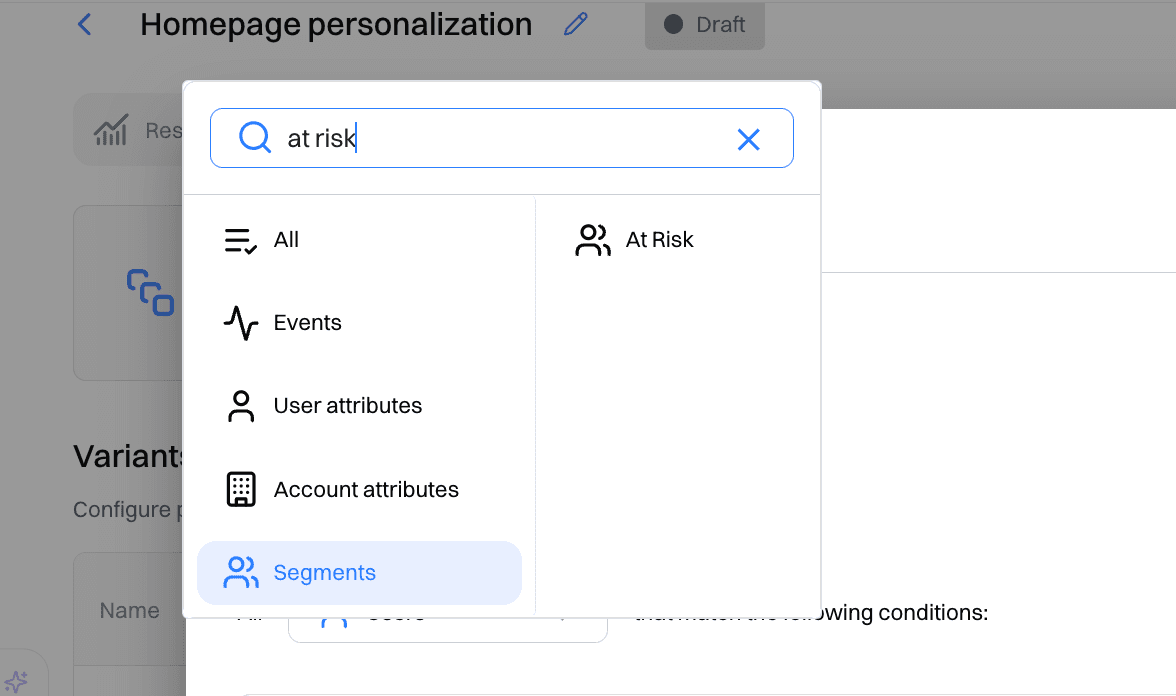Switch to the Events category
This screenshot has height=696, width=1176.
[307, 323]
